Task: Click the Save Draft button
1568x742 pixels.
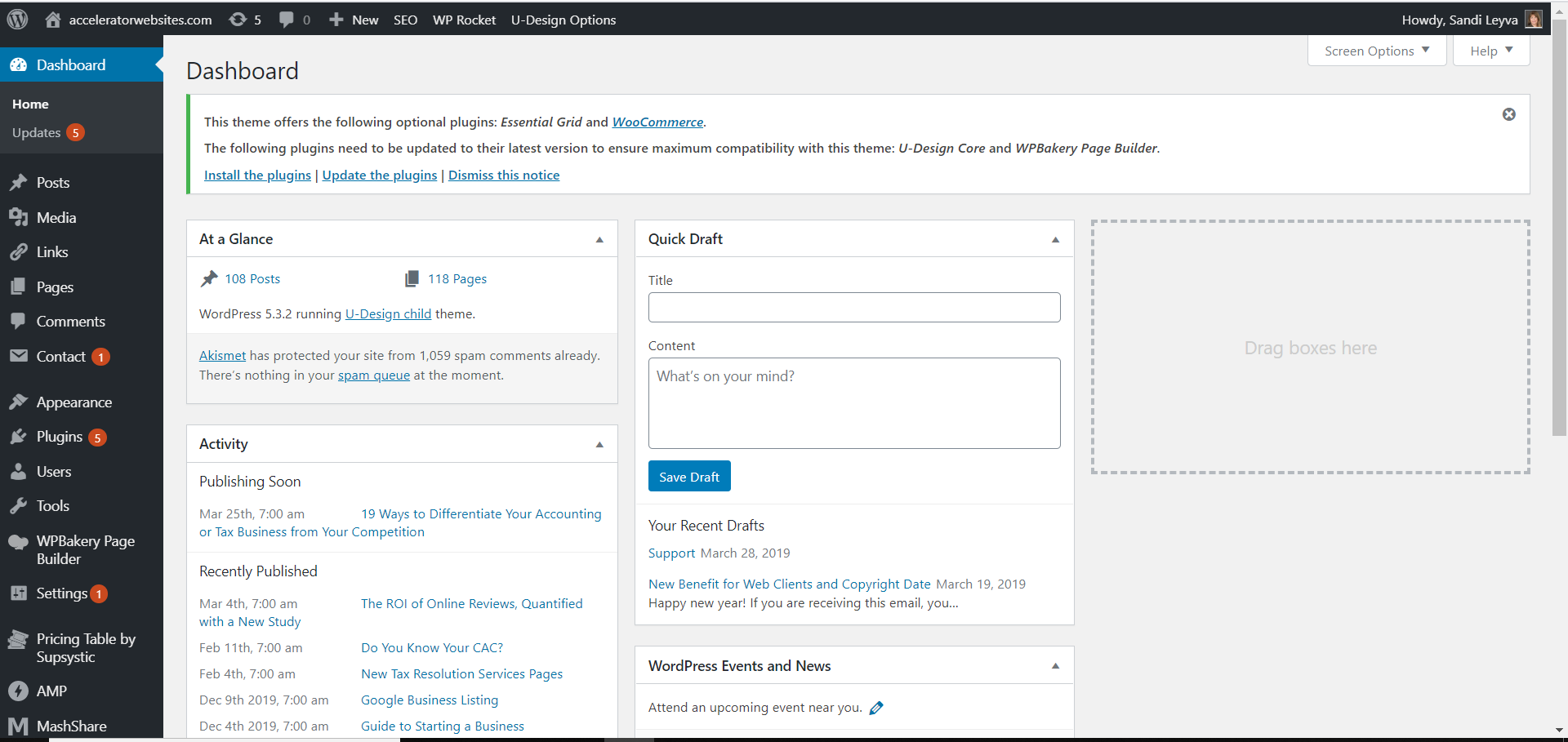Action: pyautogui.click(x=689, y=477)
